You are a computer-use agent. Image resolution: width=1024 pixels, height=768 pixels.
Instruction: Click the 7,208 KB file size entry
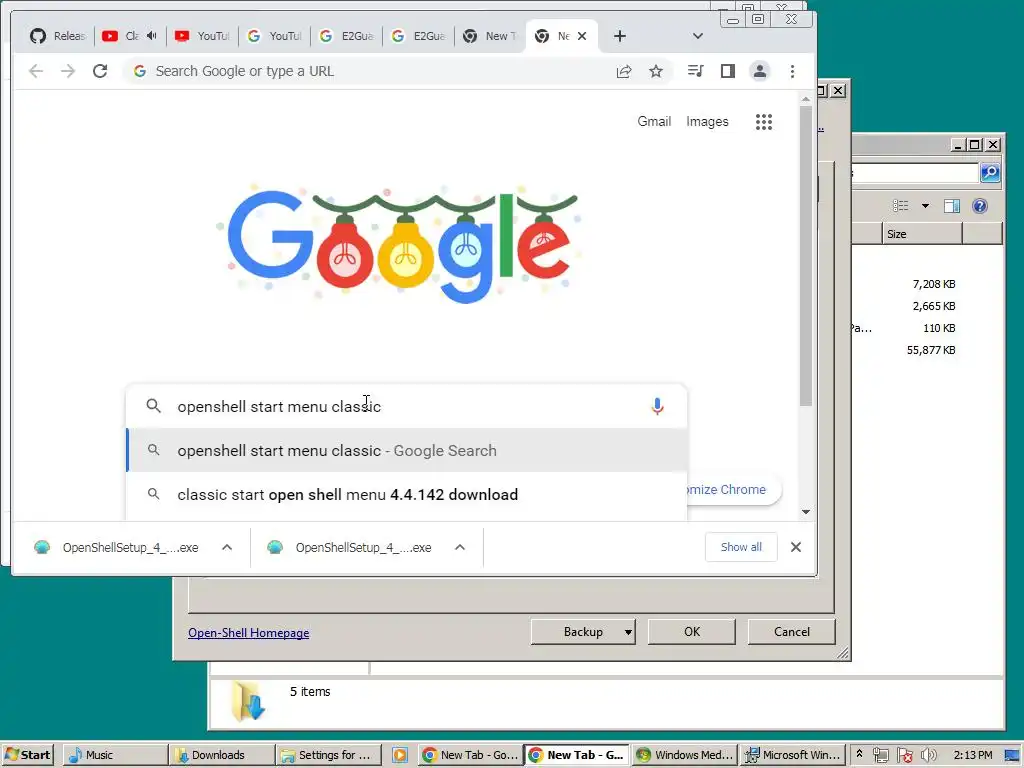point(933,284)
